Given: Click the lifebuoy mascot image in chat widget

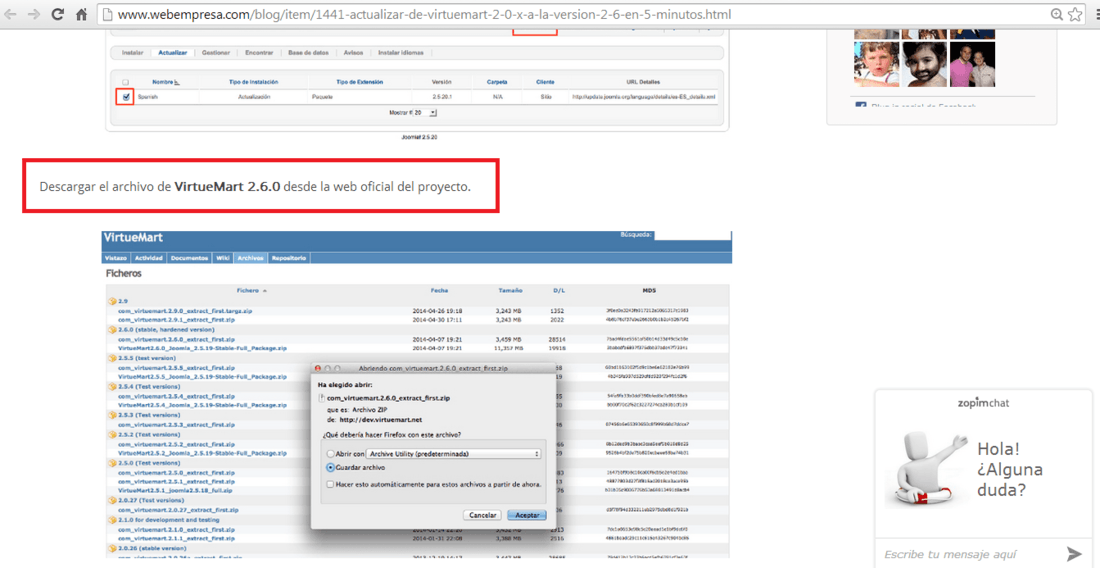Looking at the screenshot, I should 926,466.
